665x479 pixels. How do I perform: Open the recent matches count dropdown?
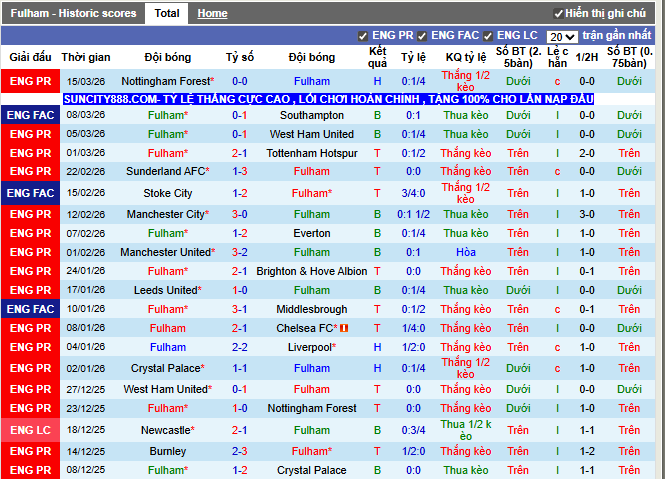pyautogui.click(x=562, y=36)
